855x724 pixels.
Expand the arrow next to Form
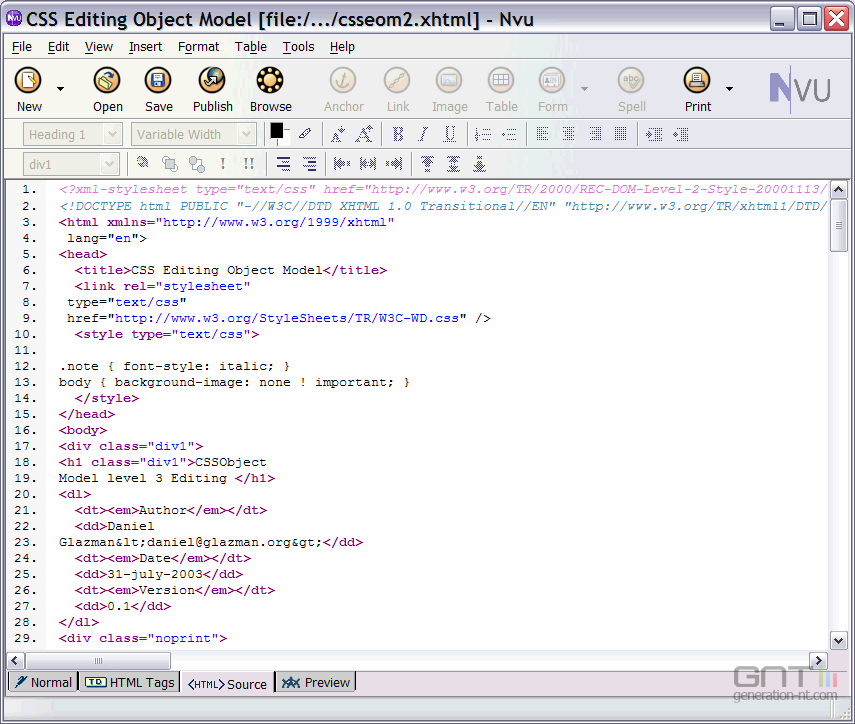(x=584, y=88)
